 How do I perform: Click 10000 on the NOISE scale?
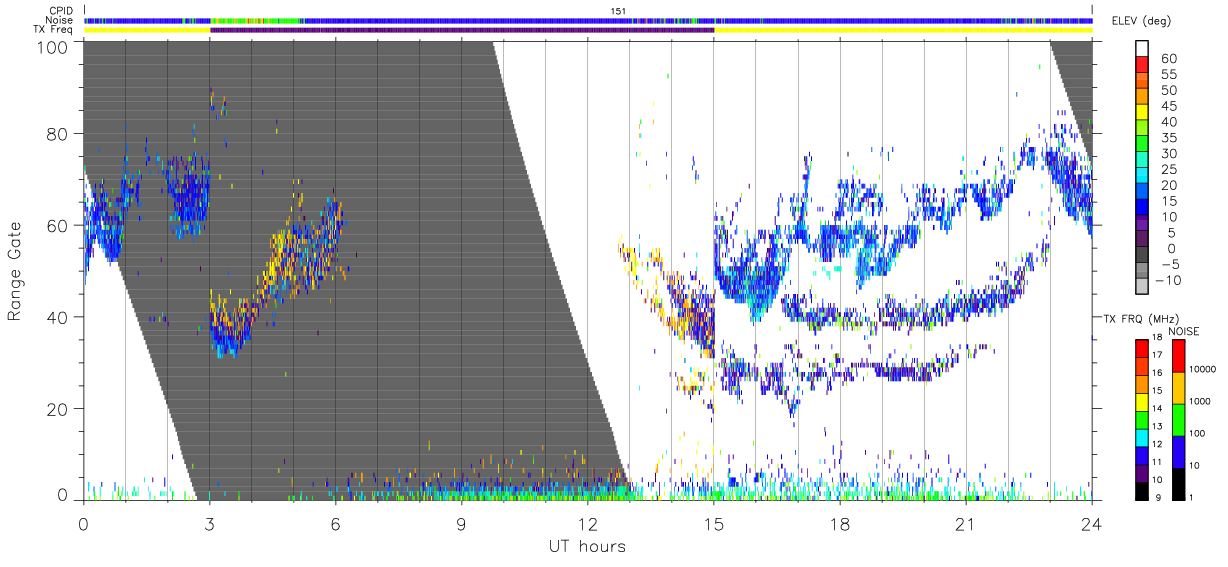click(x=1202, y=369)
